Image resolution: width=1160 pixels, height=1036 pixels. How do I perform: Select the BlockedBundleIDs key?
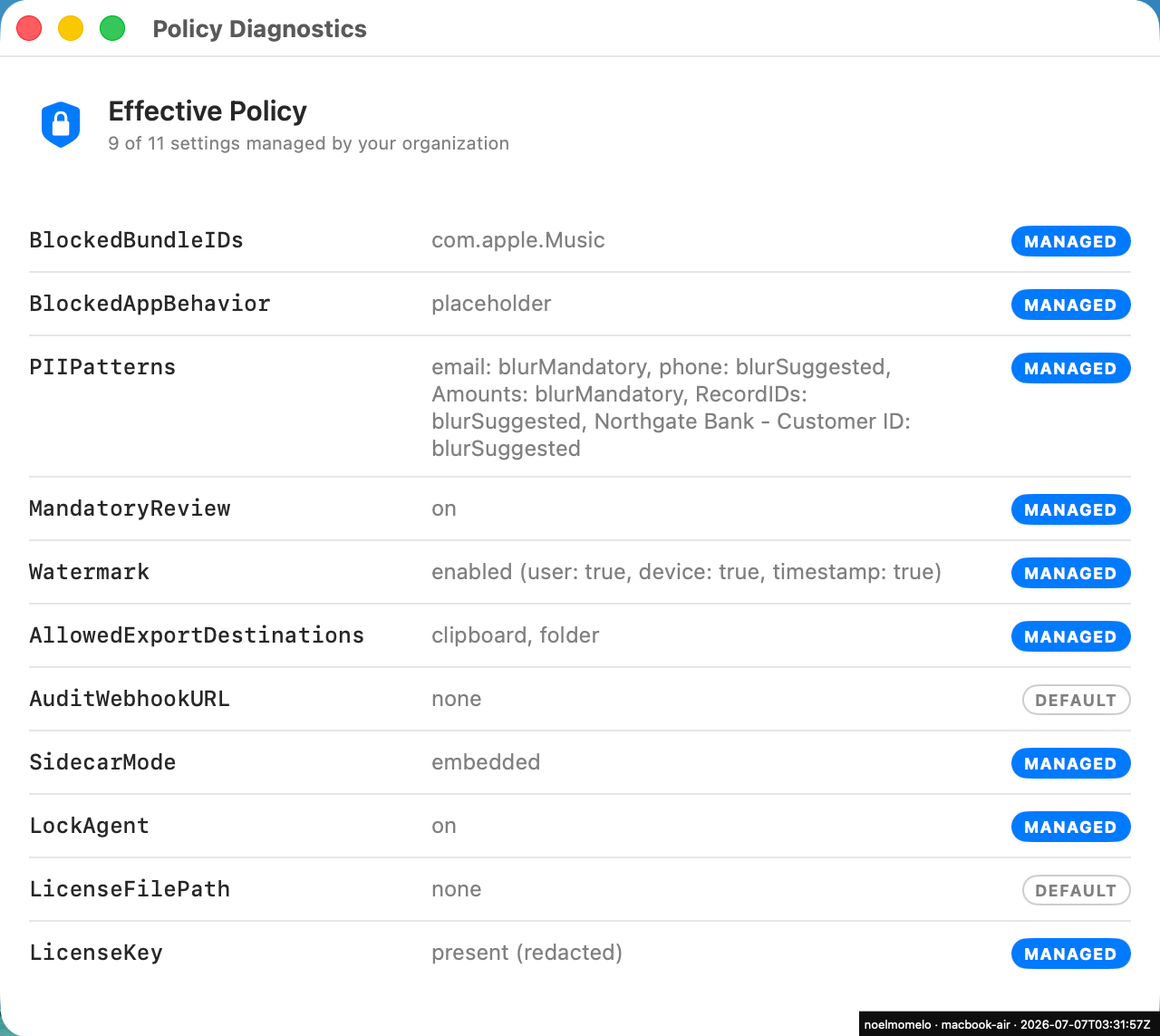coord(136,240)
